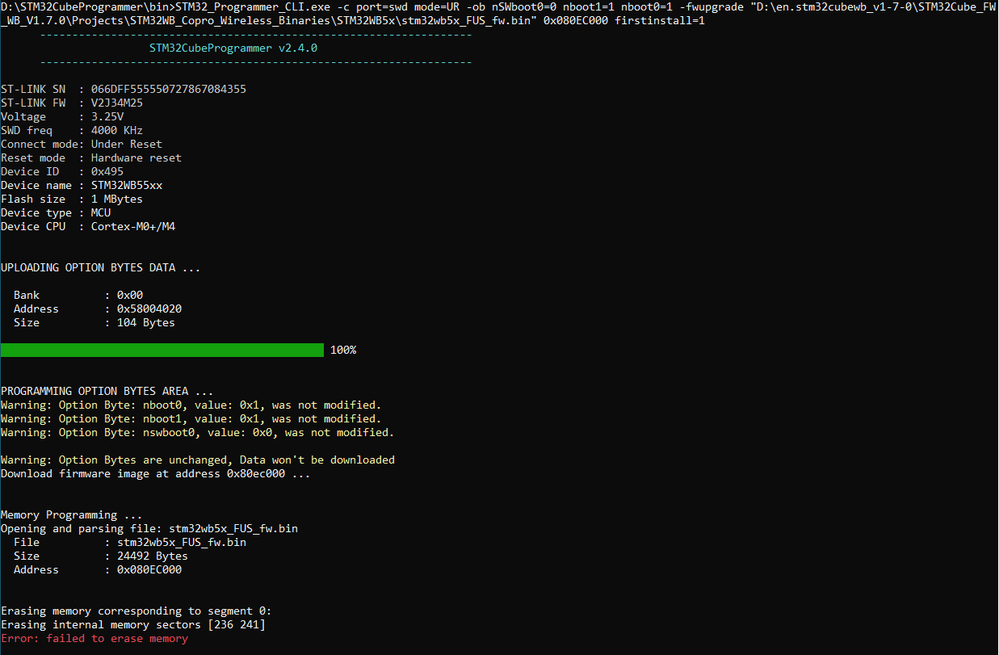Click the firmware path line ending in firstinstall=1

point(353,20)
